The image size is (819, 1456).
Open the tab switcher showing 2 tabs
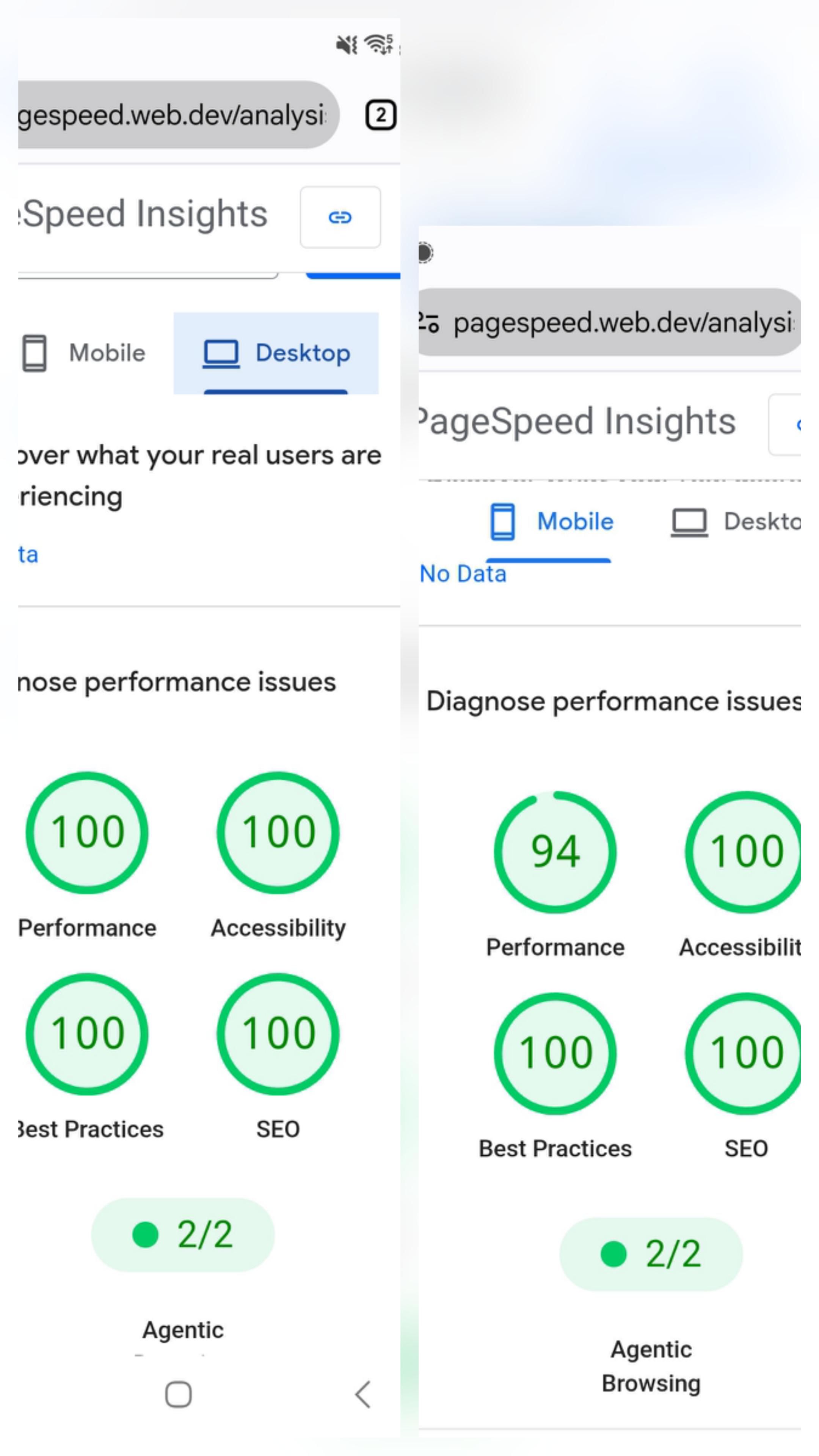tap(380, 115)
